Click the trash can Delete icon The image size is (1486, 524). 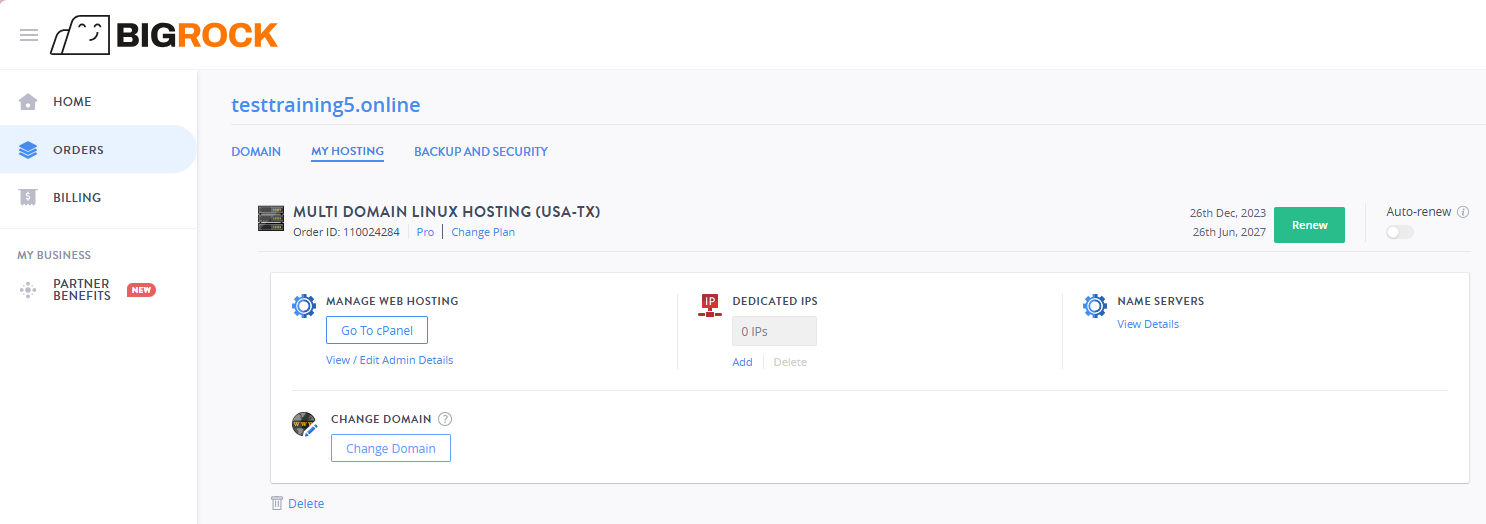[277, 503]
